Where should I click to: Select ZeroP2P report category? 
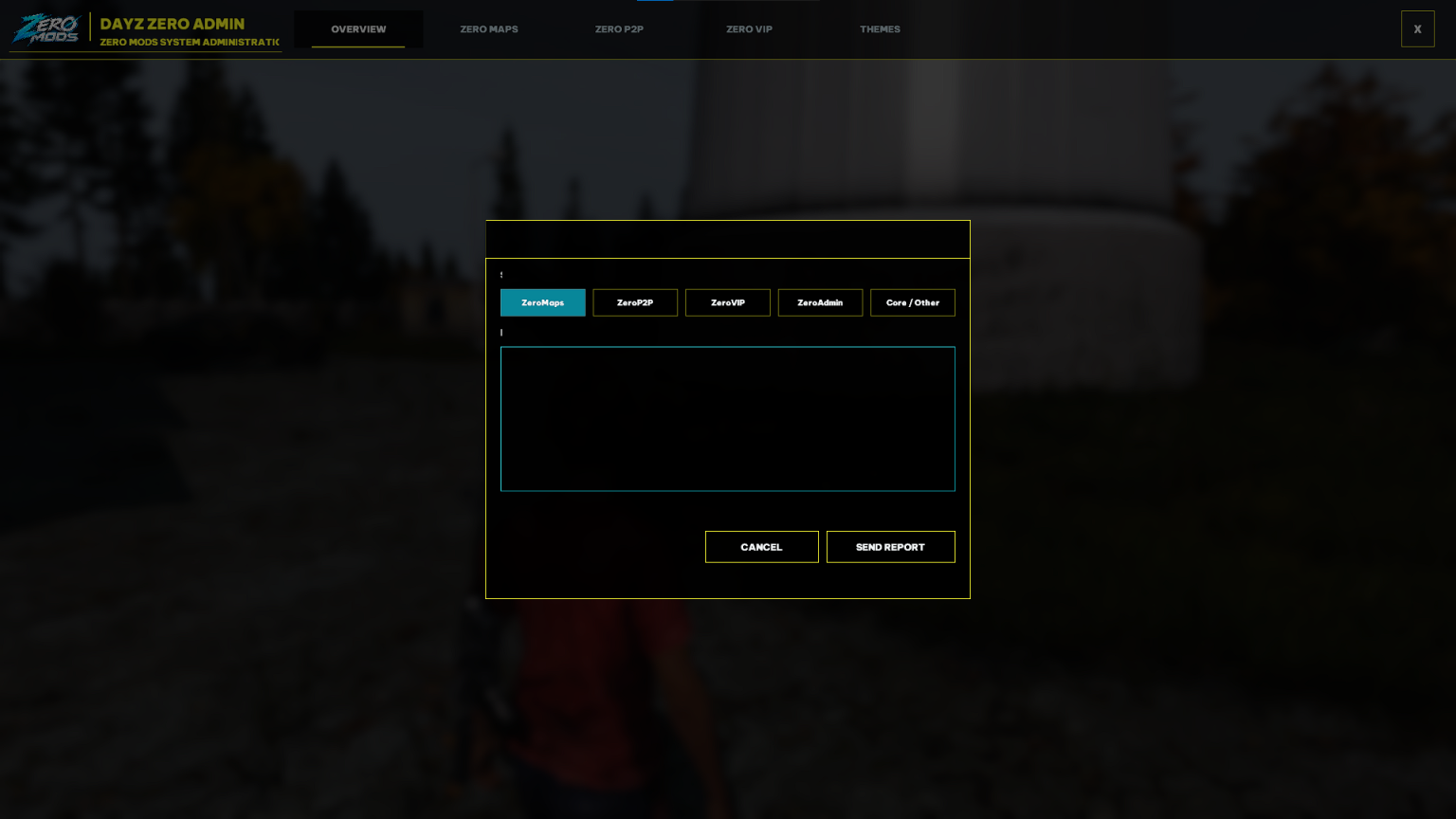click(635, 302)
